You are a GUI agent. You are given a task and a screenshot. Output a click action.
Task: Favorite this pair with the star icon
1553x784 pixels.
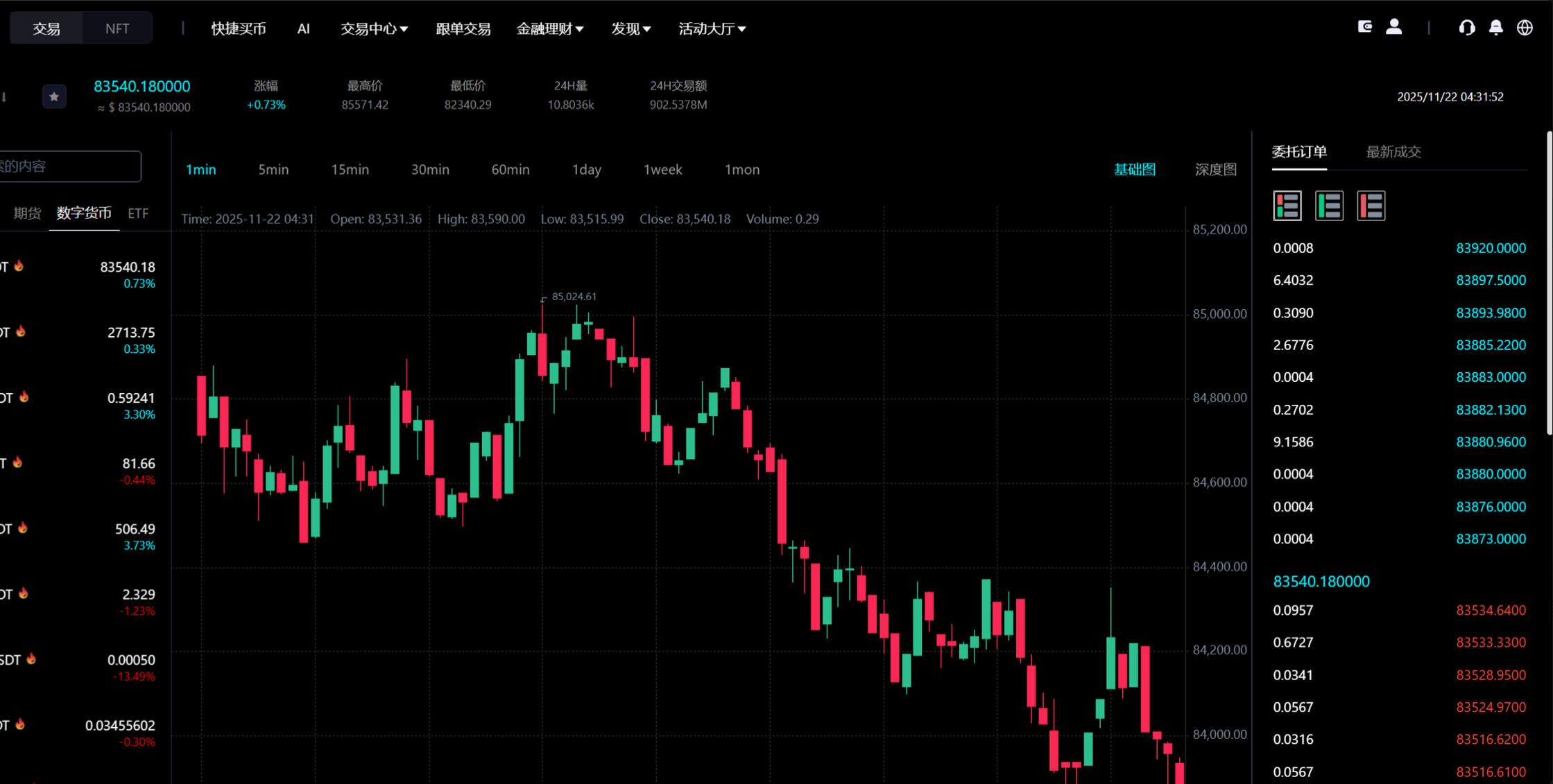tap(54, 96)
